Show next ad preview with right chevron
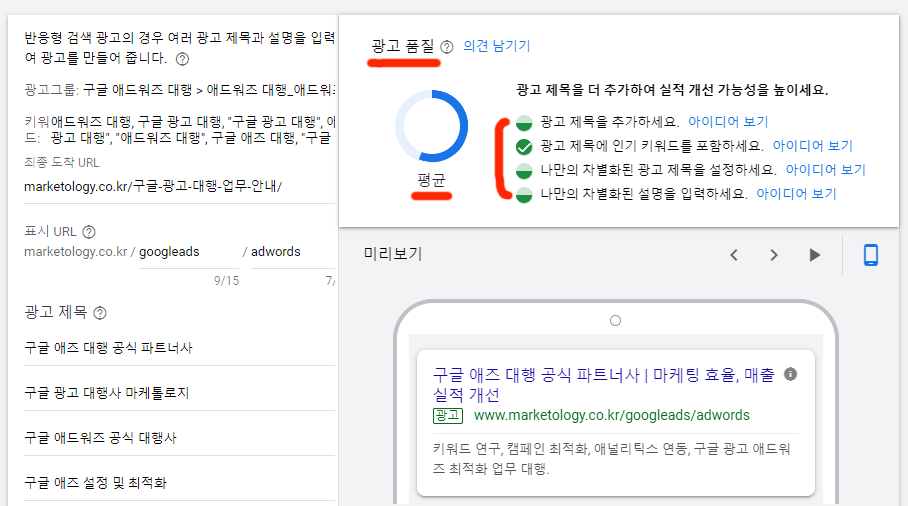 pyautogui.click(x=774, y=255)
